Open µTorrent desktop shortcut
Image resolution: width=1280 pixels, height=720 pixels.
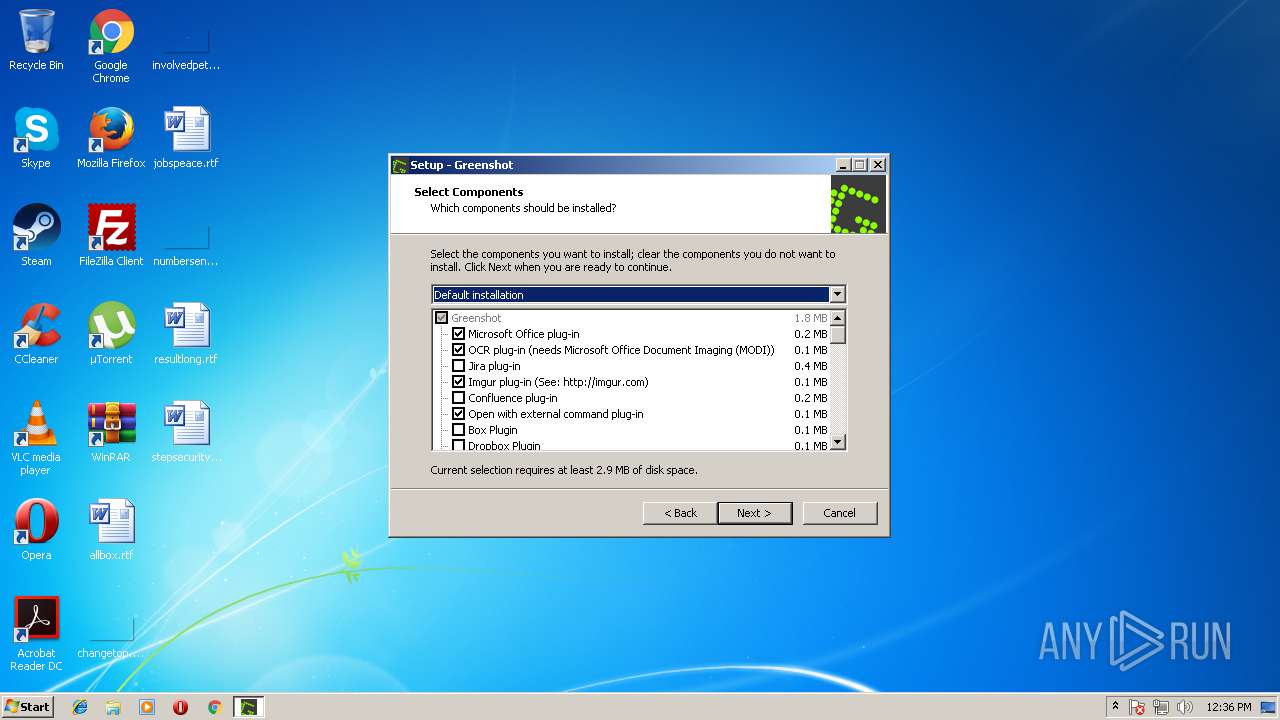pos(111,335)
